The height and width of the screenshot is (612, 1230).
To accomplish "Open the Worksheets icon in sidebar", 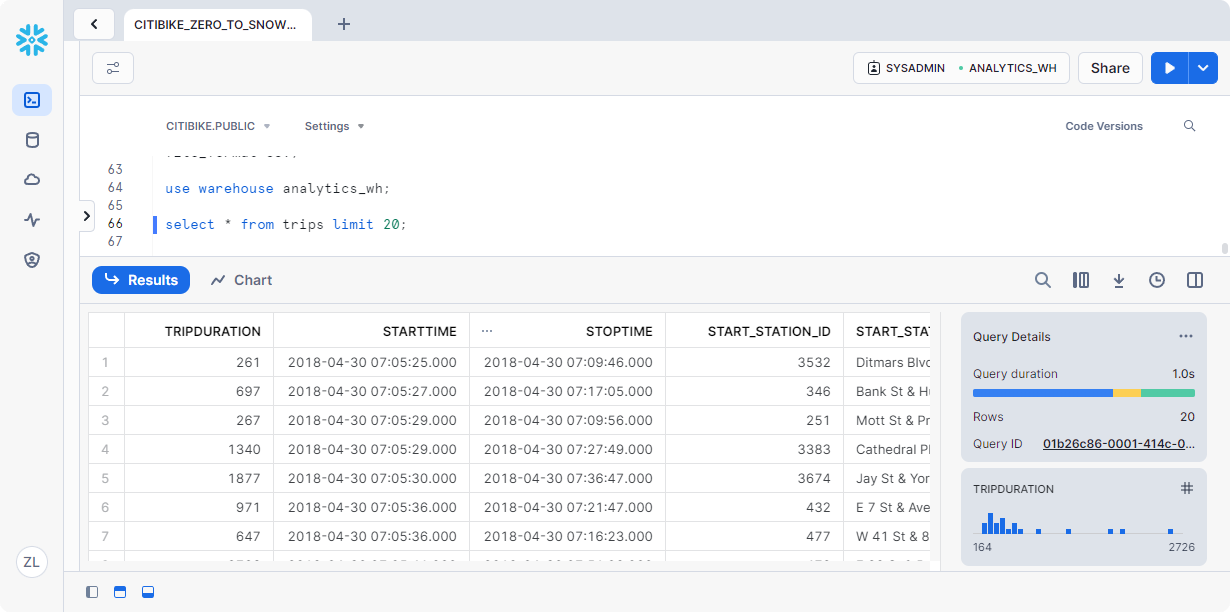I will click(x=32, y=100).
